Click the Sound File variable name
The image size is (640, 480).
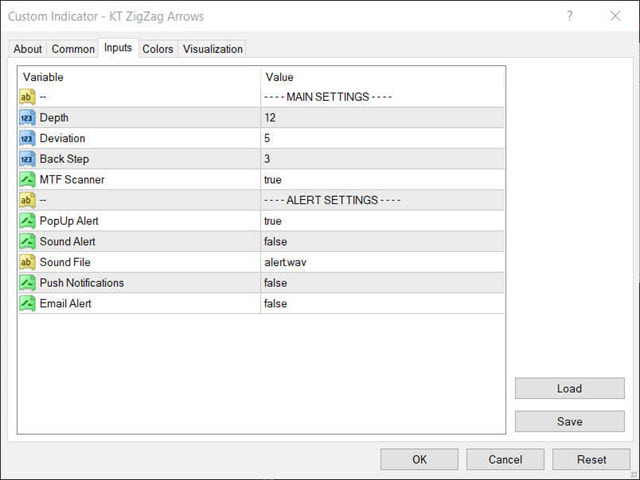(65, 262)
